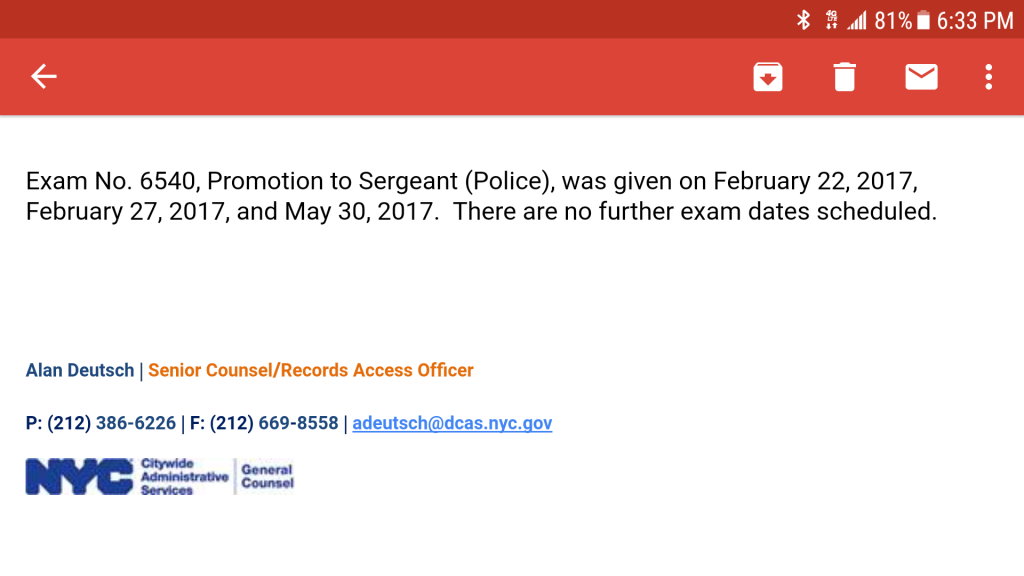Click the Citywide Administrative Services text
1024x576 pixels.
pyautogui.click(x=183, y=477)
